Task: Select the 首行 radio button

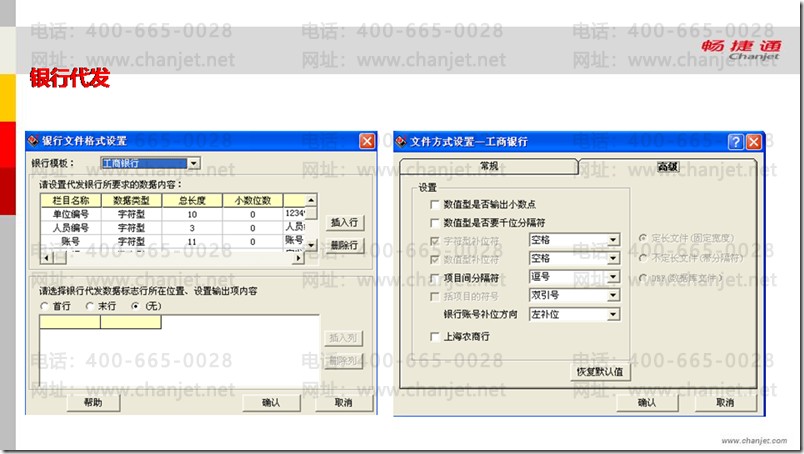Action: 44,306
